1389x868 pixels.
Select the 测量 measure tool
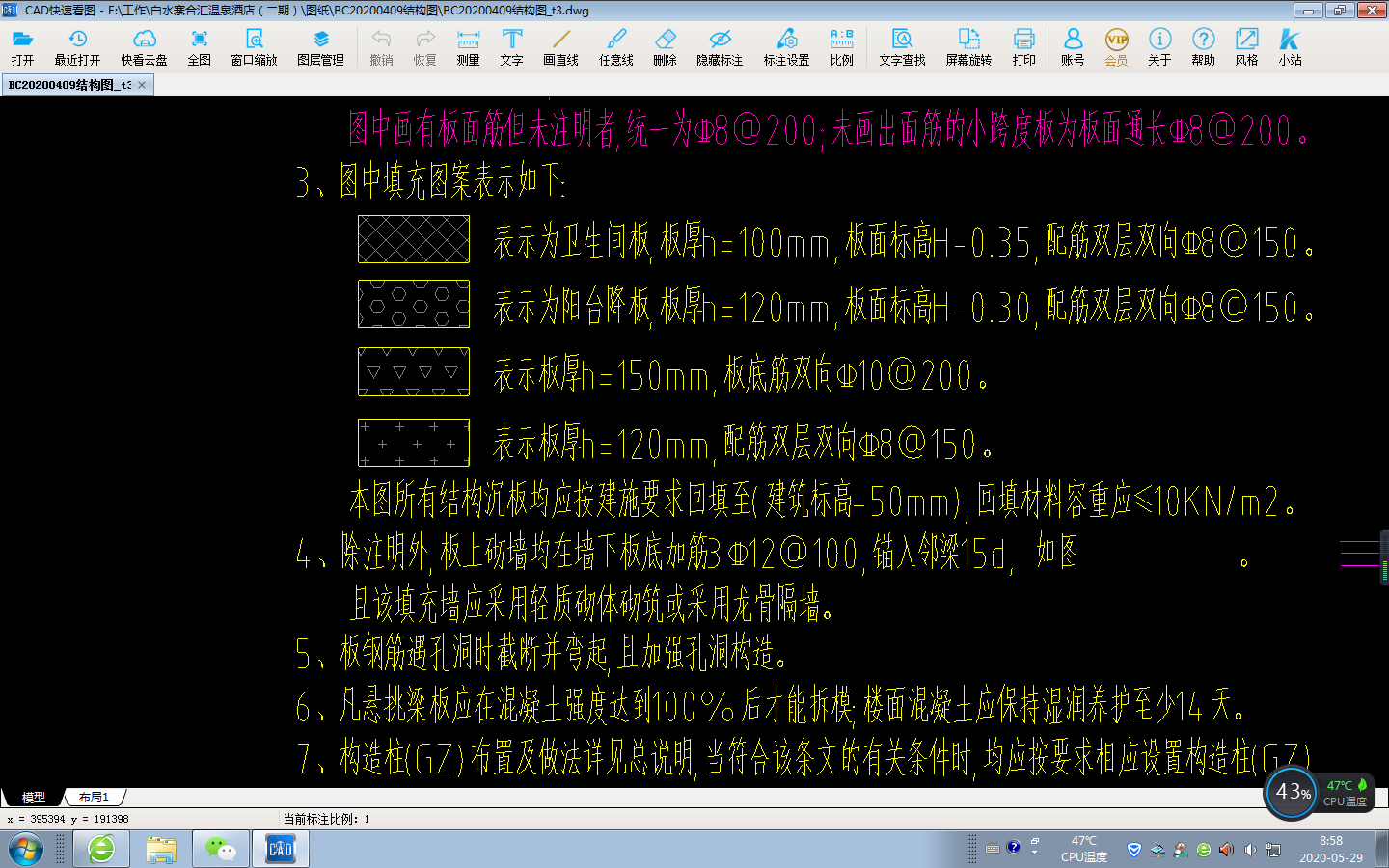[x=468, y=46]
